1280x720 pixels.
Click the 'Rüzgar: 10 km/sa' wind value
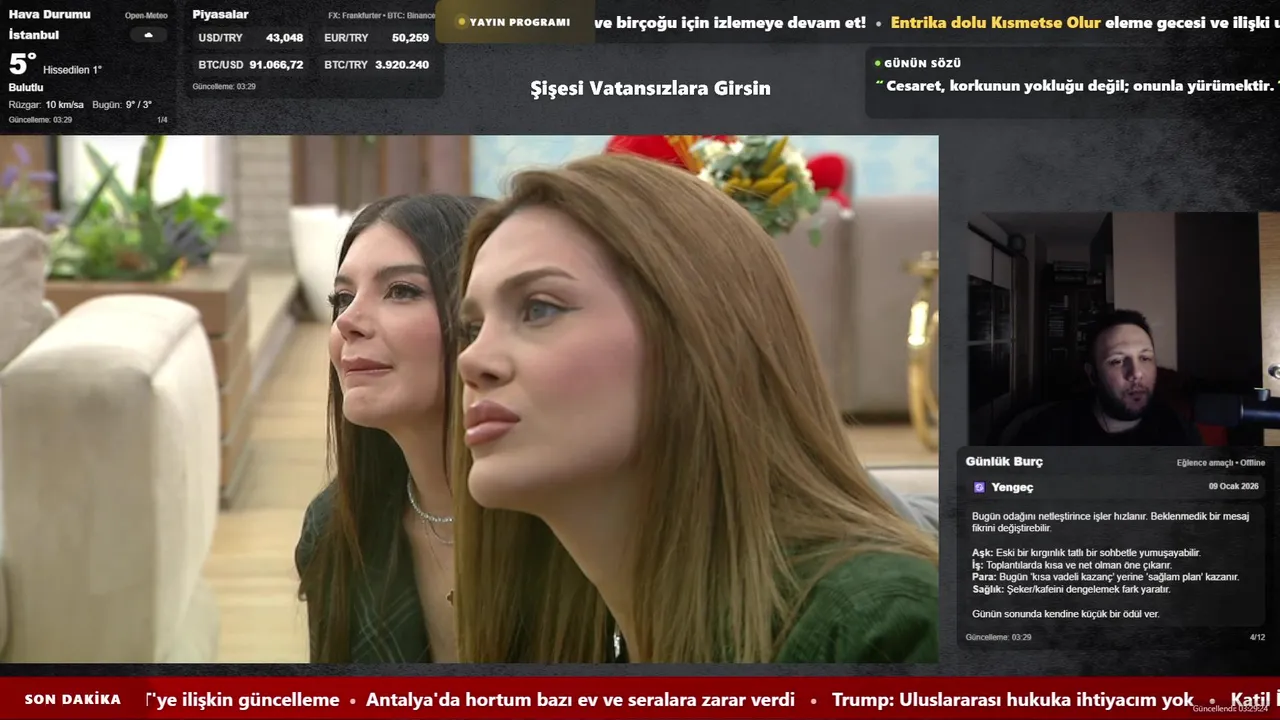(46, 104)
